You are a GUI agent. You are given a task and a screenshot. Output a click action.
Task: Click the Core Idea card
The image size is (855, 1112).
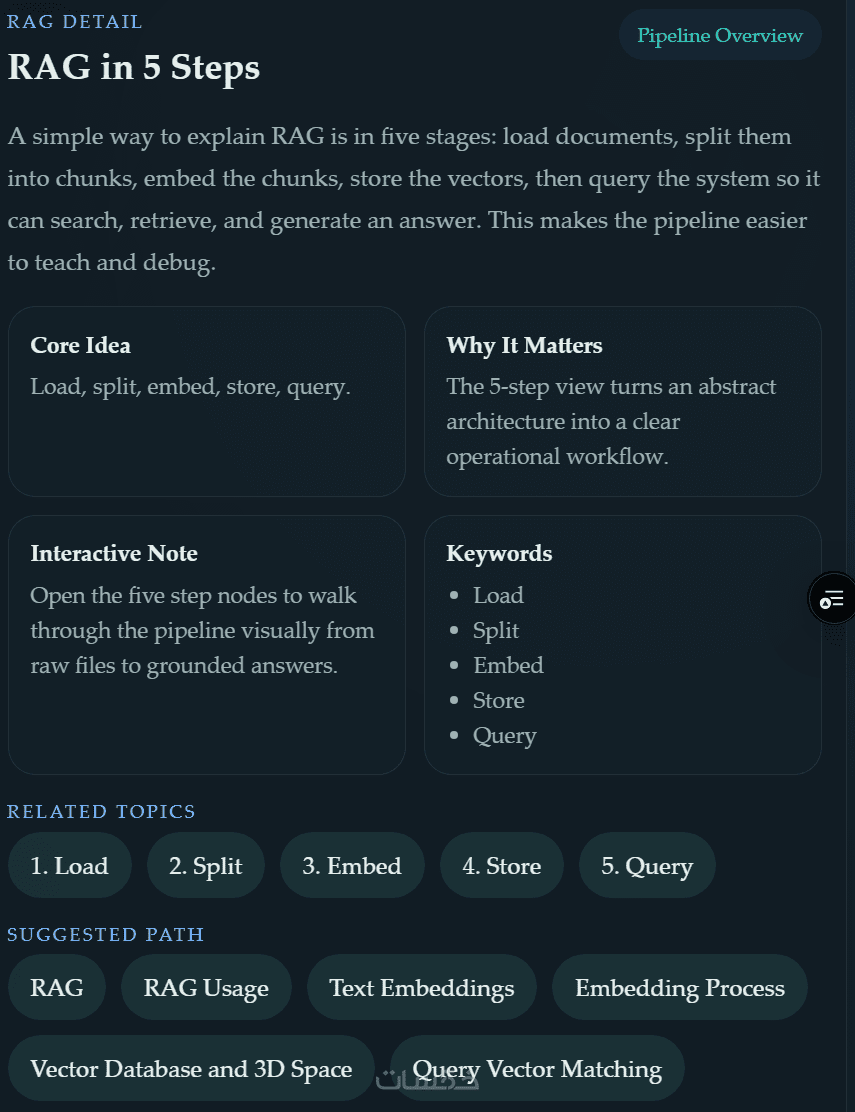[206, 401]
